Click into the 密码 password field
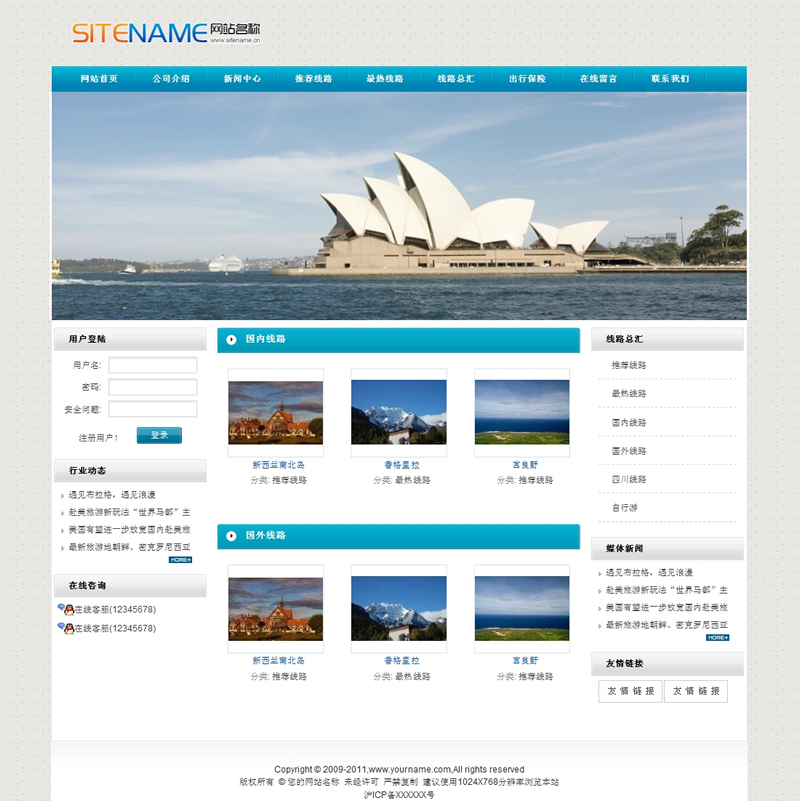The image size is (800, 801). [x=152, y=387]
